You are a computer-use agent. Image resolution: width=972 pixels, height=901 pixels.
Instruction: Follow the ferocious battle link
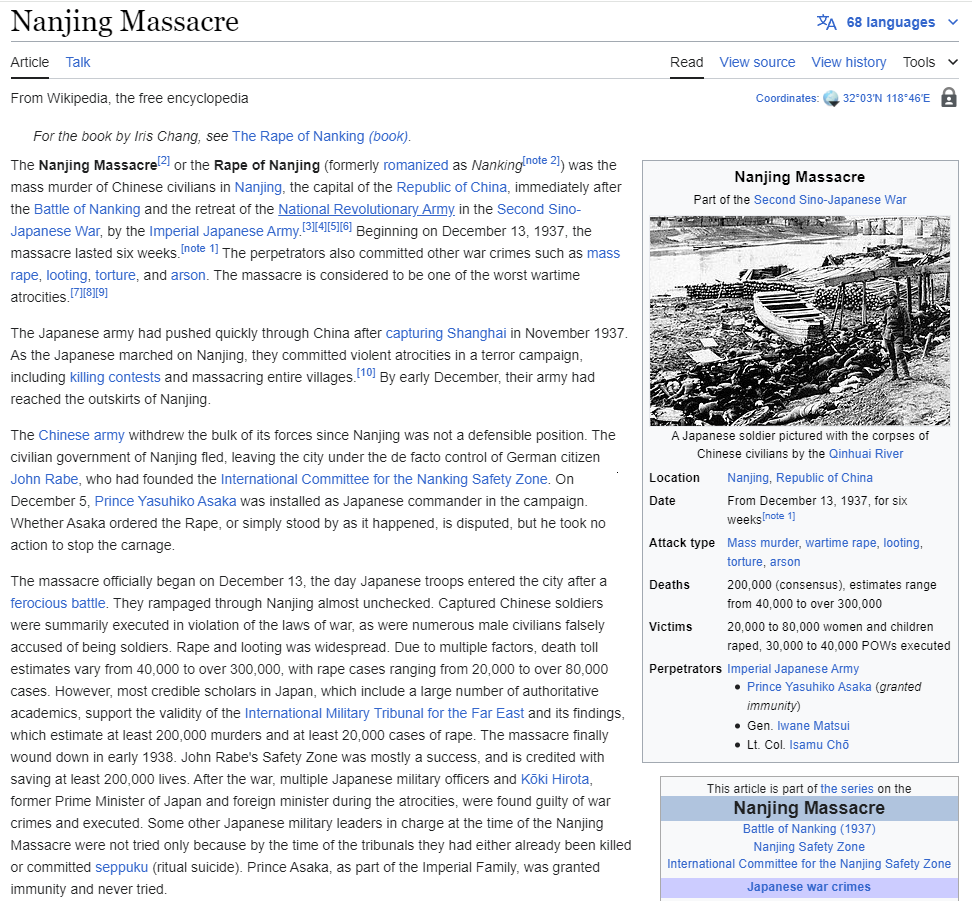(58, 603)
